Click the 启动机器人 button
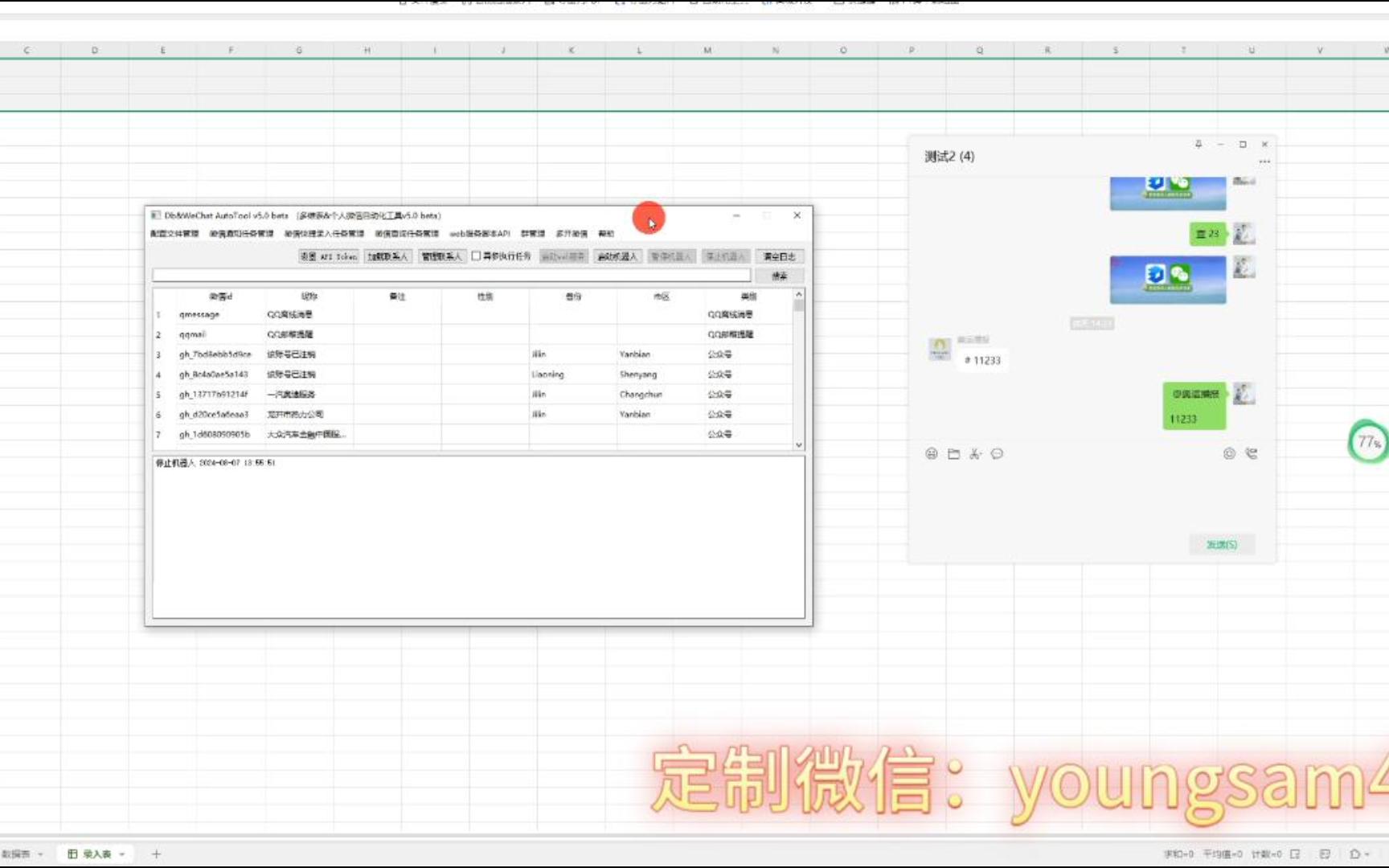Screen dimensions: 1389x868 (x=617, y=256)
